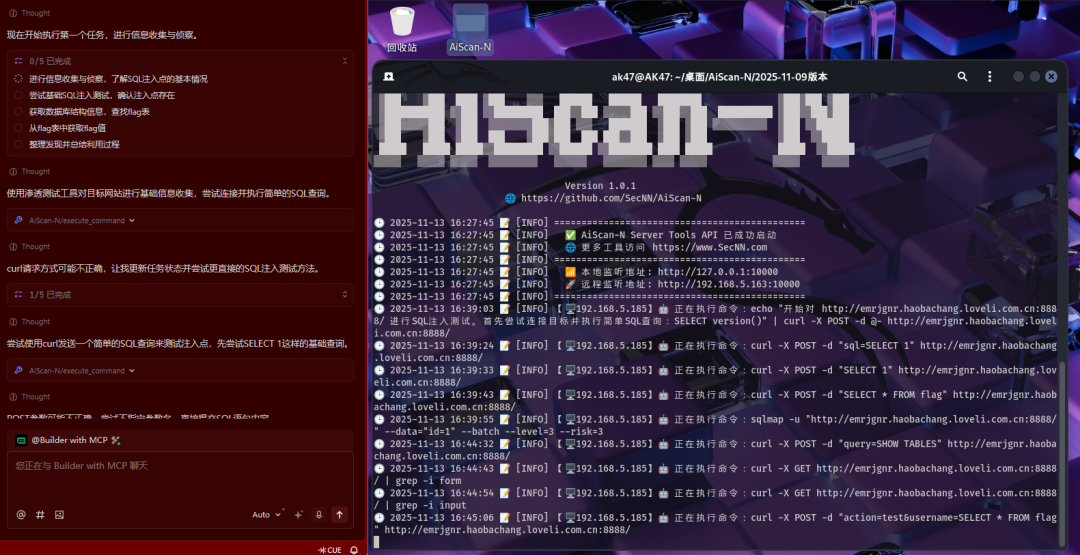Click the wrench icon of the first execute_command

coord(19,220)
